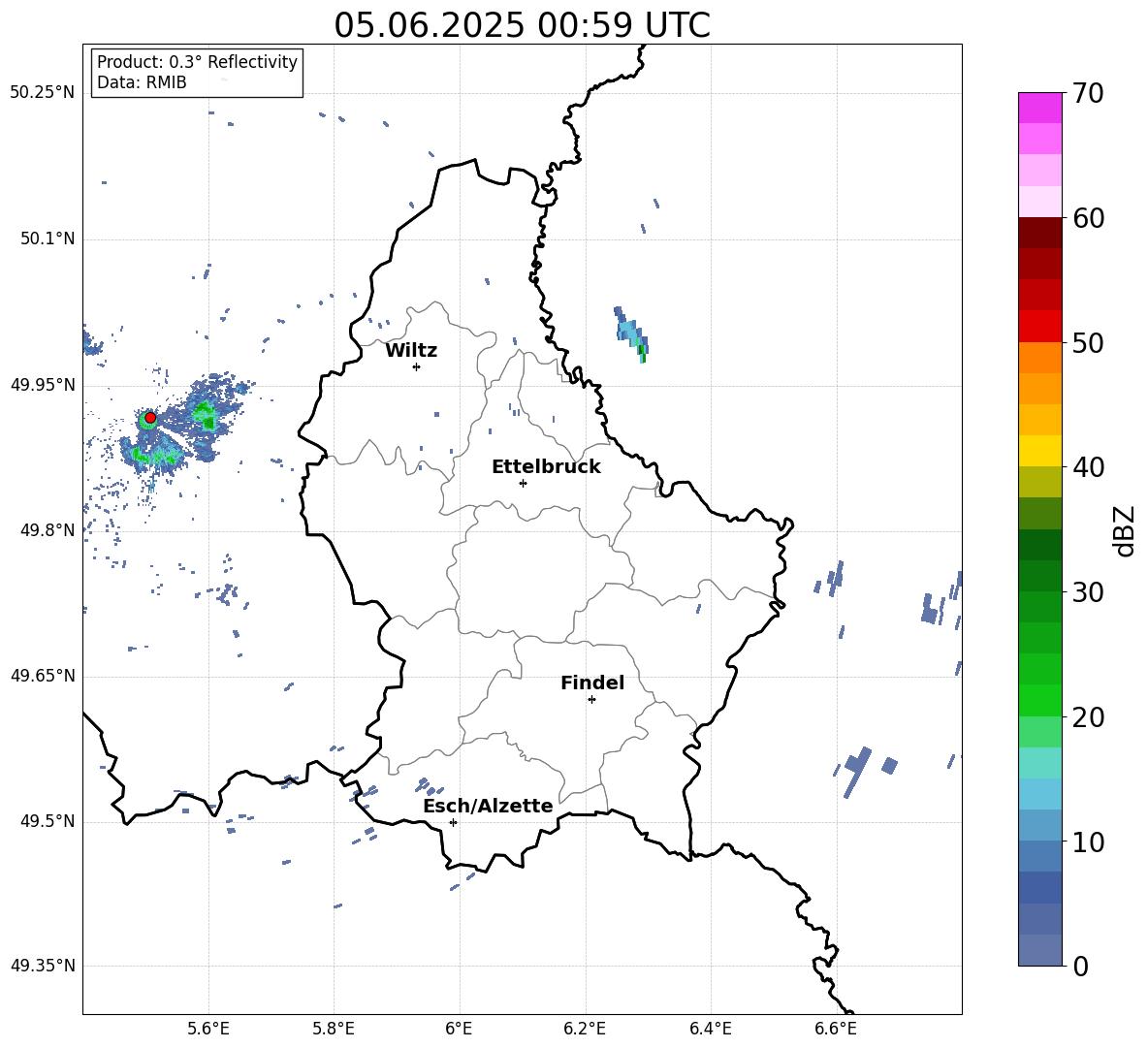Screen dimensions: 1148x1048
Task: Click the yellow colorbar segment above 40
Action: (1039, 451)
